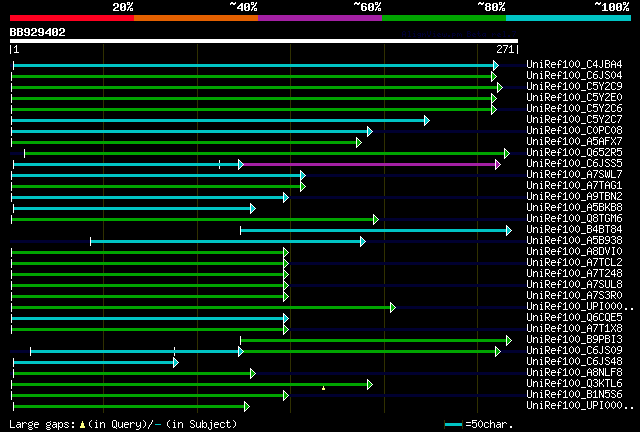Image resolution: width=640 pixels, height=432 pixels.
Task: Click the UniRef100_A7SUL8 label
Action: click(x=574, y=285)
